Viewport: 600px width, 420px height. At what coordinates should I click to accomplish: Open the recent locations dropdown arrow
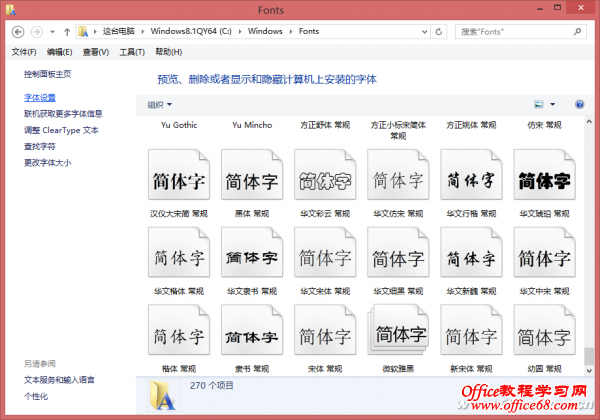click(52, 32)
